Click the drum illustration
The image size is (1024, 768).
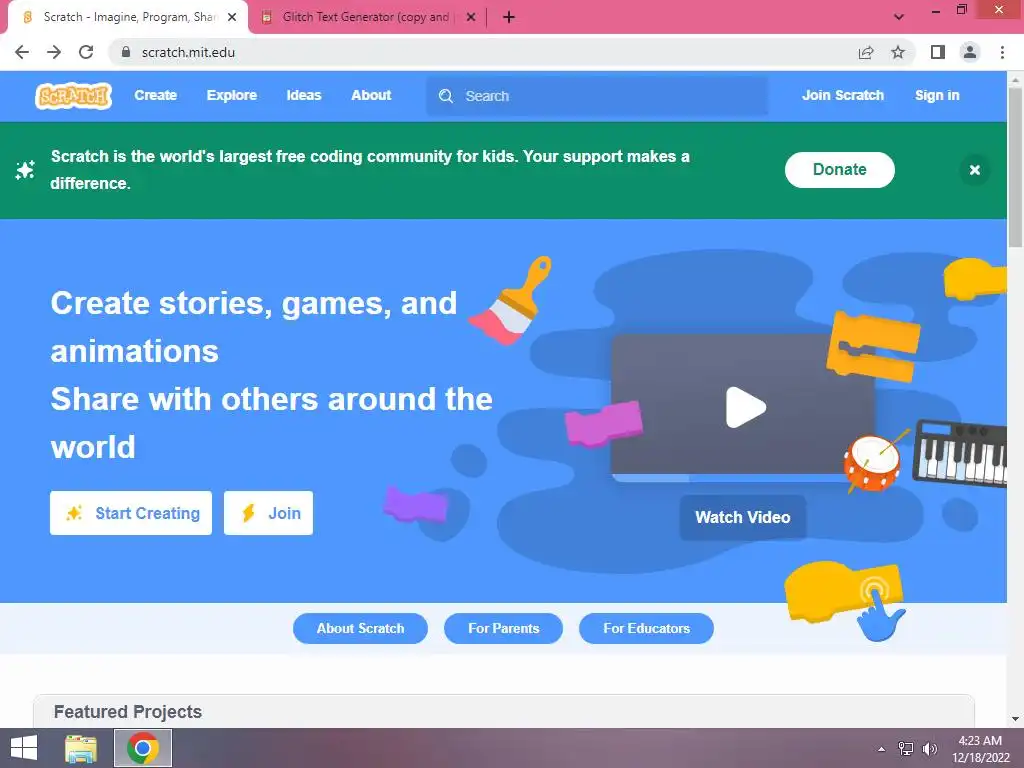872,462
